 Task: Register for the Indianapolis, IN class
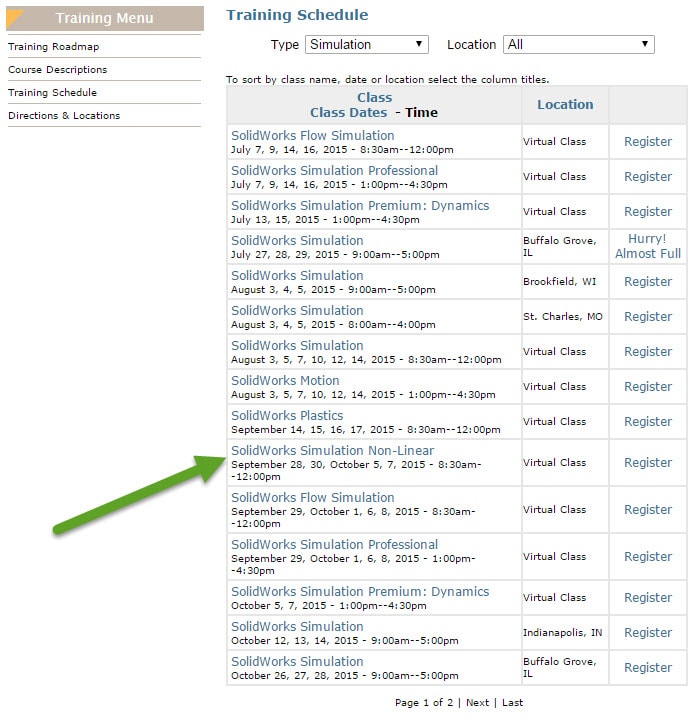coord(648,633)
